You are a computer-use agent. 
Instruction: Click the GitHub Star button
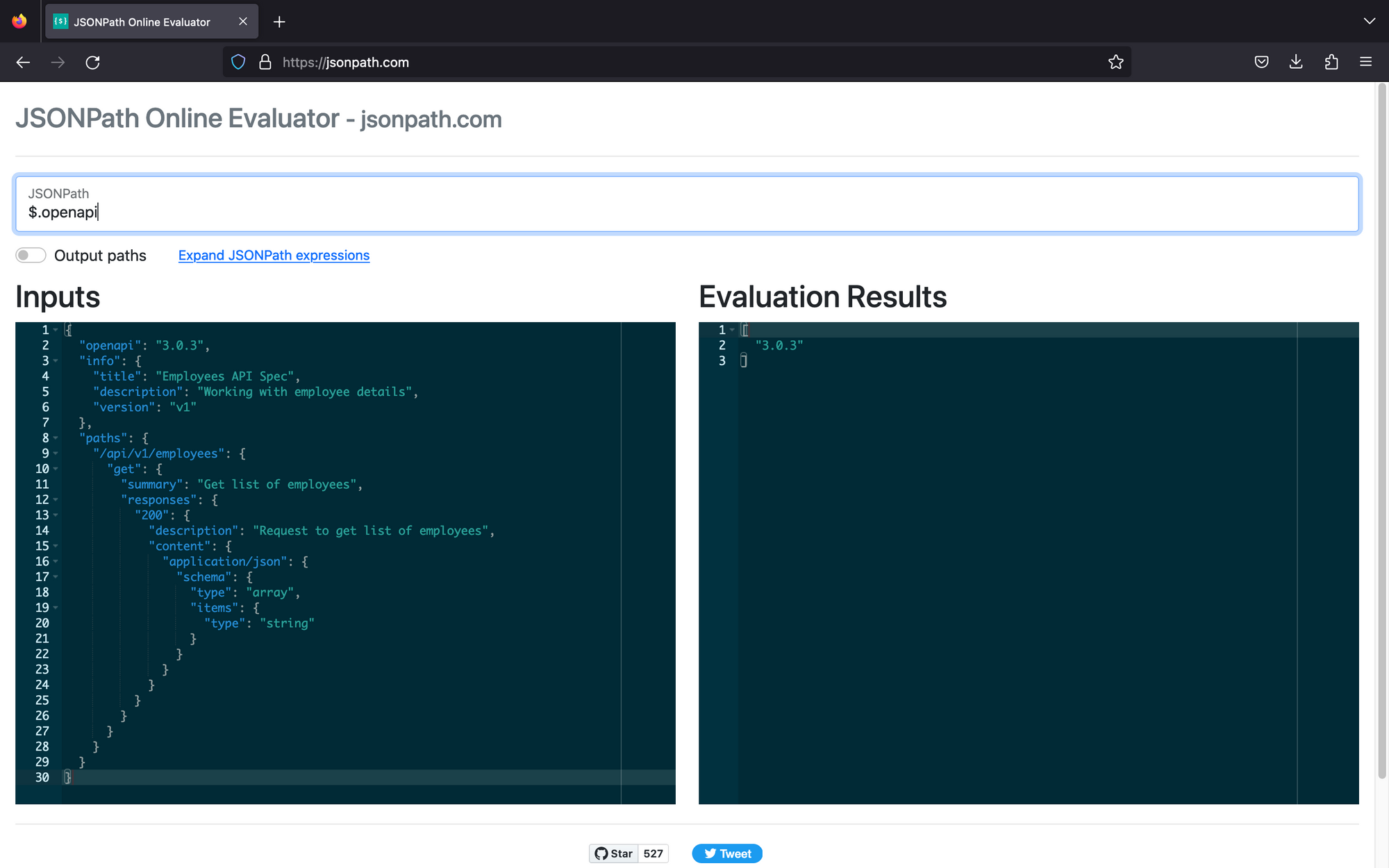(613, 853)
